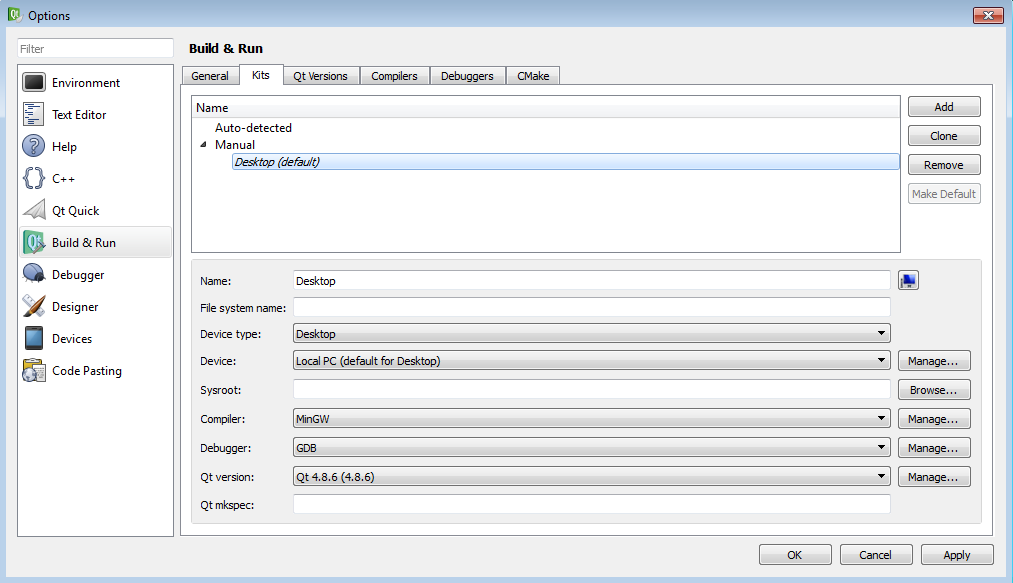Choose the C++ braces icon

[x=34, y=178]
